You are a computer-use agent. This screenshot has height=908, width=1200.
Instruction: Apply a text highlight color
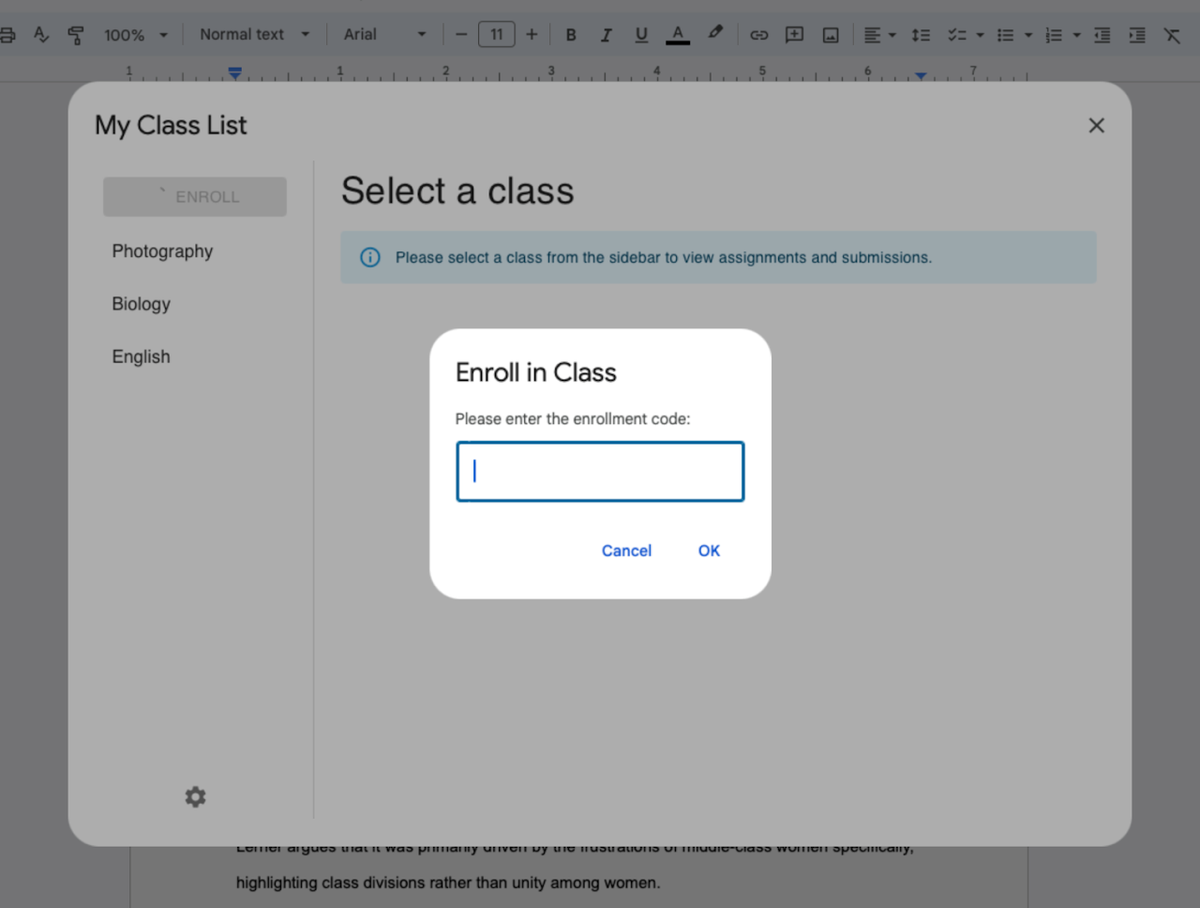(x=714, y=34)
